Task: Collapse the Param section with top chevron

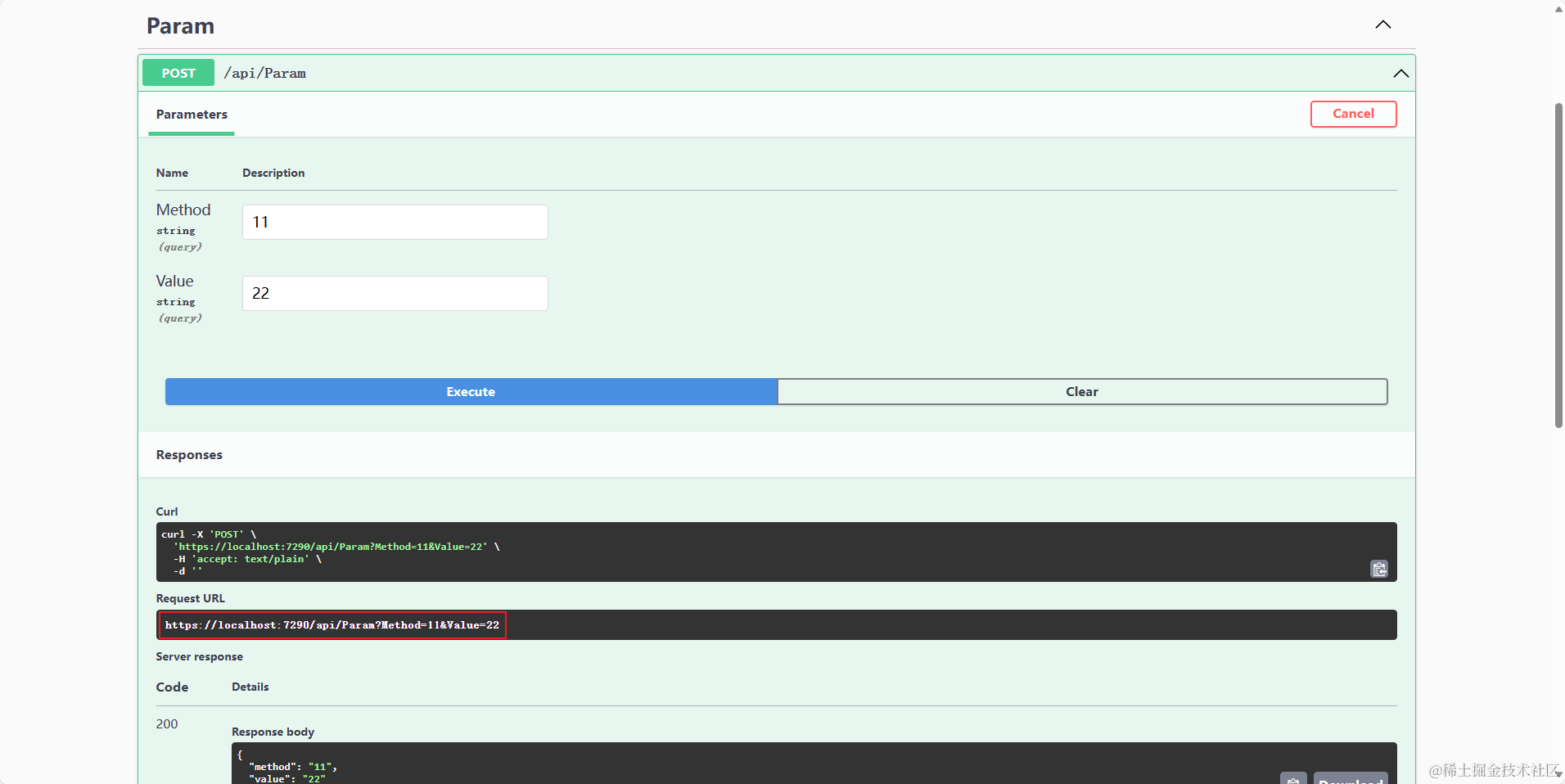Action: 1383,25
